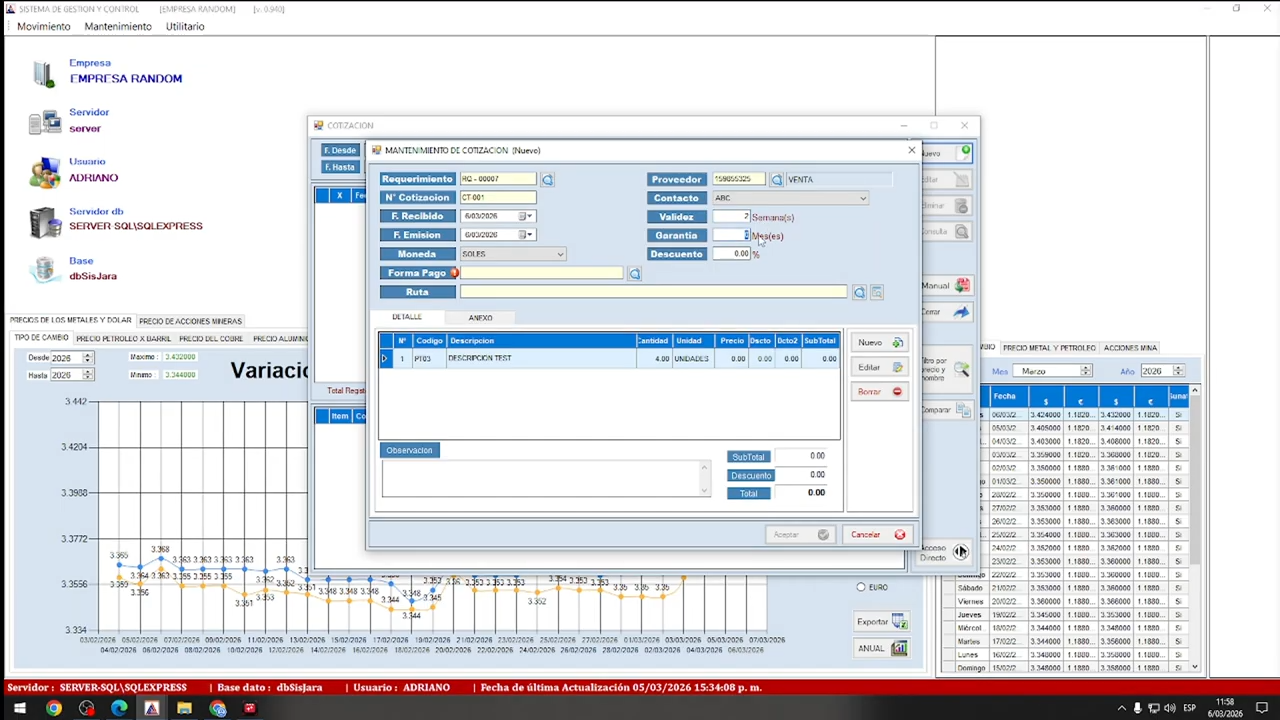Click the Observacion text area

tap(546, 478)
